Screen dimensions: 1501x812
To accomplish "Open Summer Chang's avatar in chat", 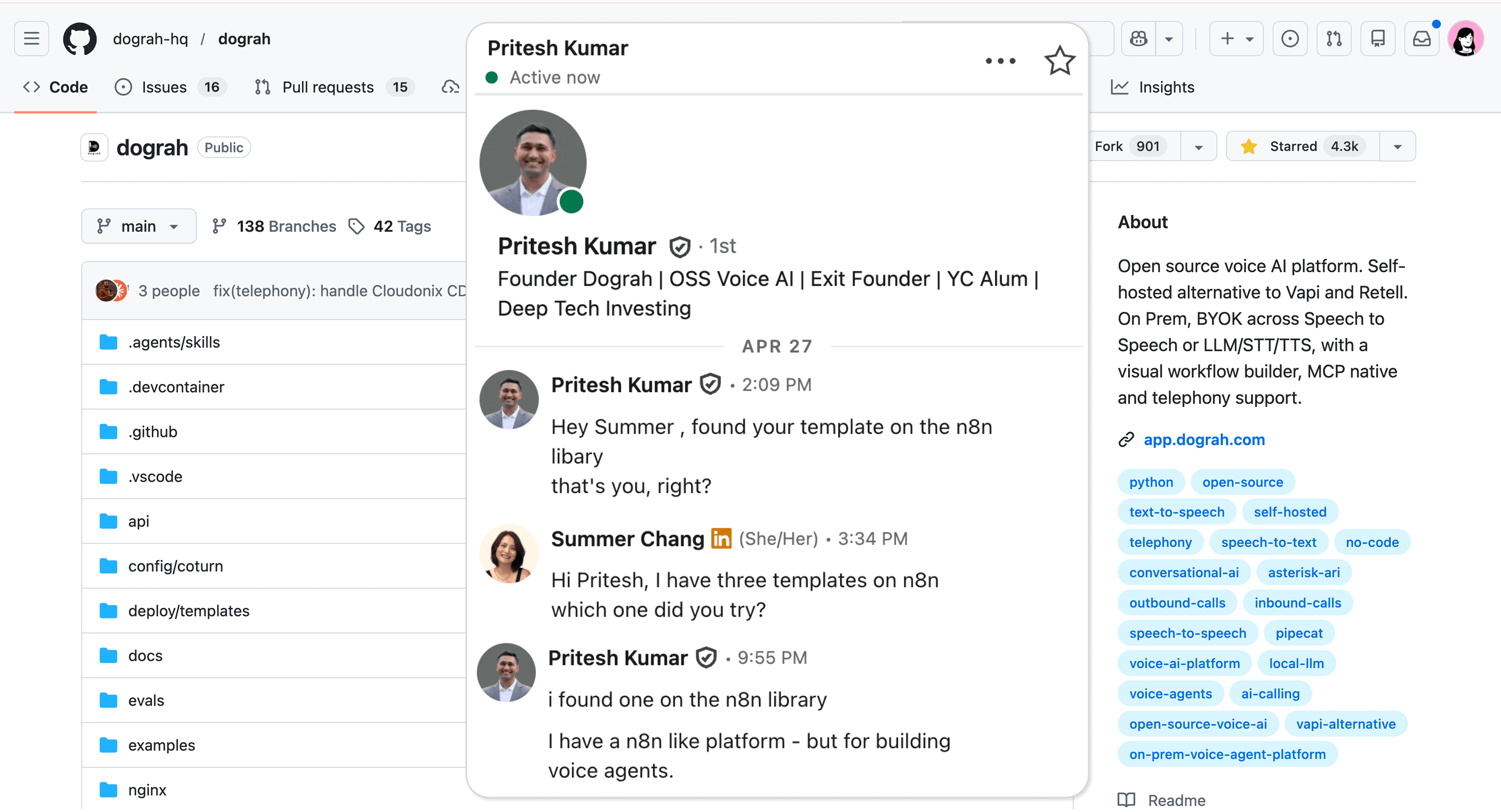I will tap(509, 553).
